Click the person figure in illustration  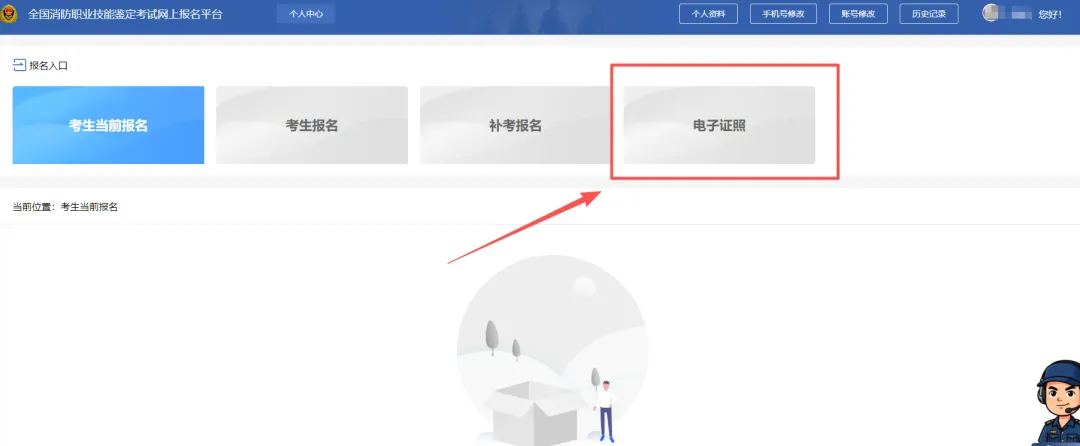(605, 410)
